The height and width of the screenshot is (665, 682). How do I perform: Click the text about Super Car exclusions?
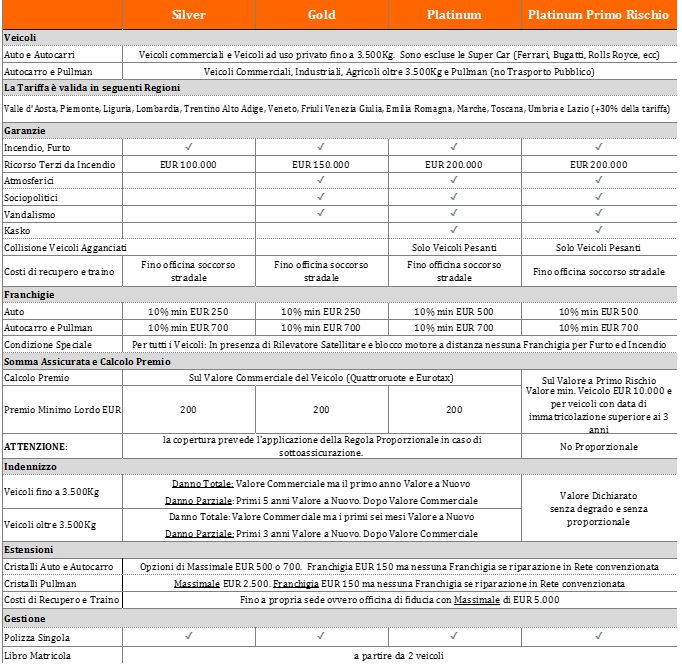pyautogui.click(x=529, y=55)
